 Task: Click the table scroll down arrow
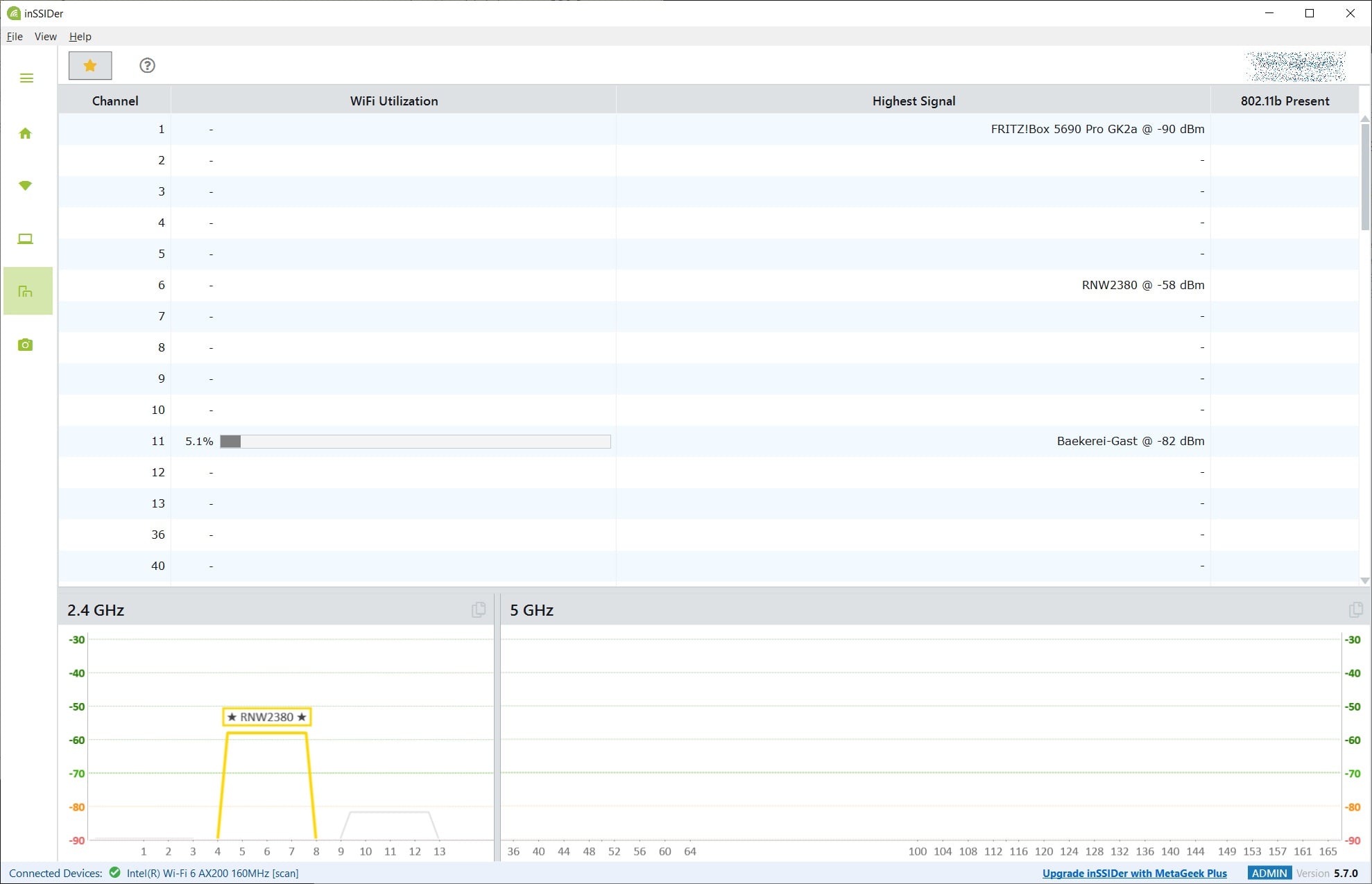1365,580
